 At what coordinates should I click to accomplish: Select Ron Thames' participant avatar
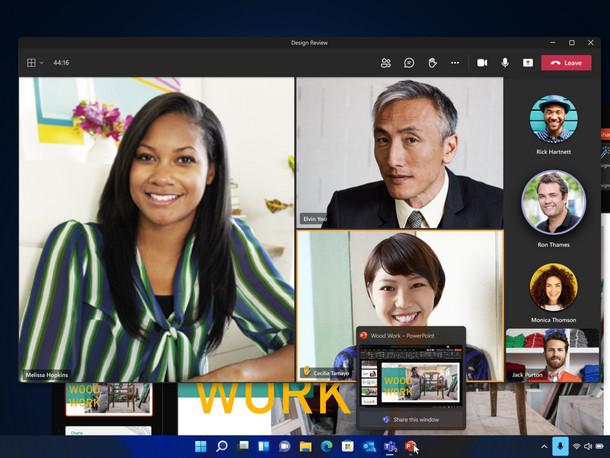tap(553, 201)
